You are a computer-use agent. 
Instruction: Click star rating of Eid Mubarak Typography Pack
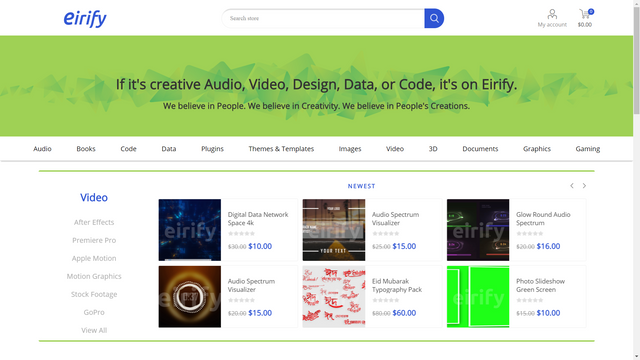385,300
